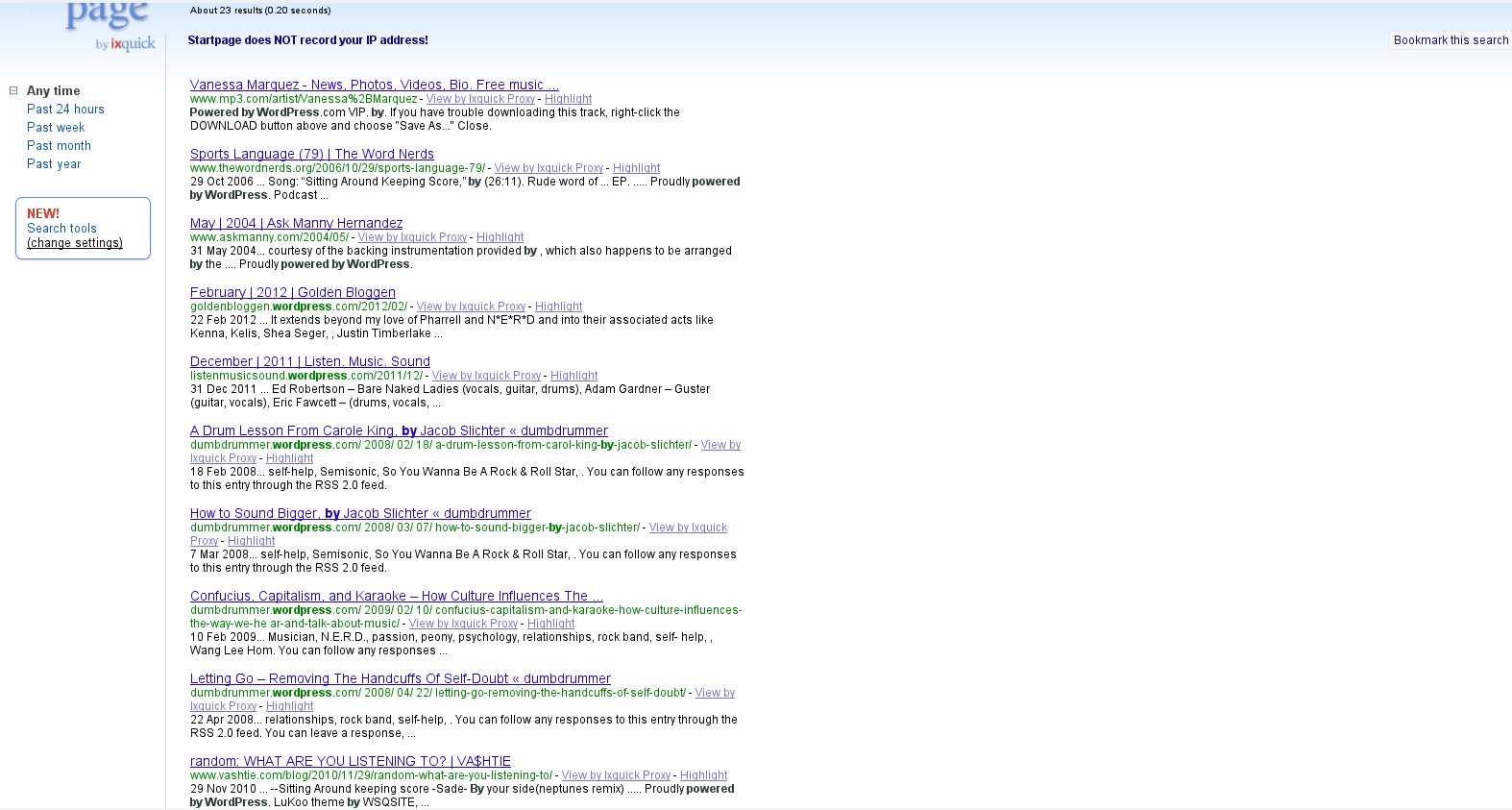The width and height of the screenshot is (1512, 810).
Task: View the Vanessa Marquez result by Ixquick Proxy
Action: 480,99
